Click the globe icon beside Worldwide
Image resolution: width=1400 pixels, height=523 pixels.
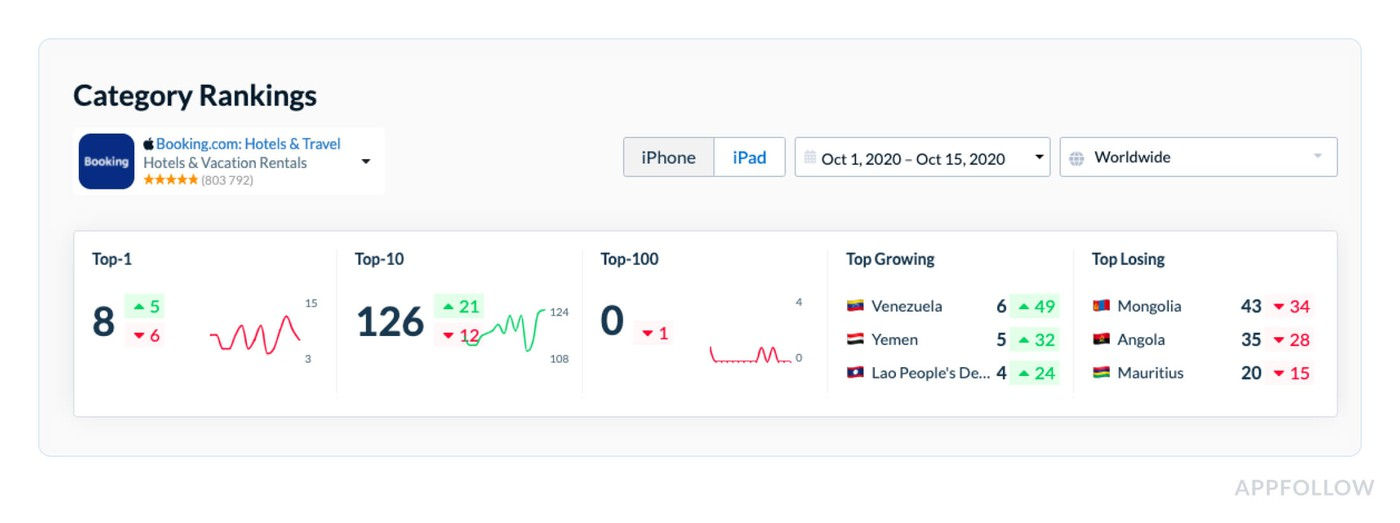click(x=1076, y=158)
